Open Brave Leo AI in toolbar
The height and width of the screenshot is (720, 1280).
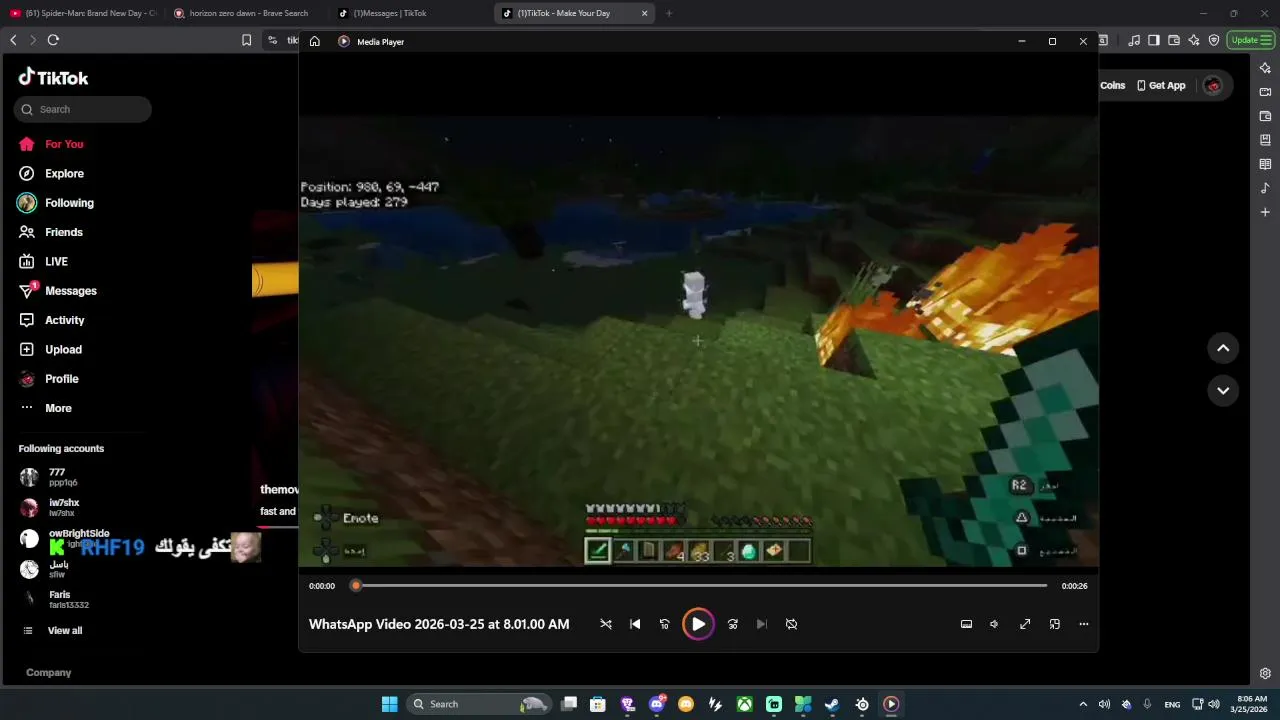point(1194,40)
